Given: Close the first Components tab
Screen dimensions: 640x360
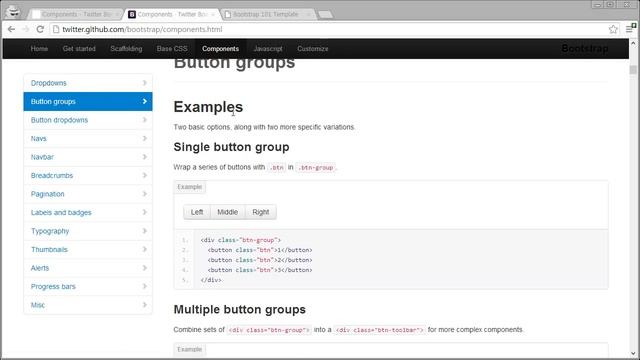Looking at the screenshot, I should [117, 15].
